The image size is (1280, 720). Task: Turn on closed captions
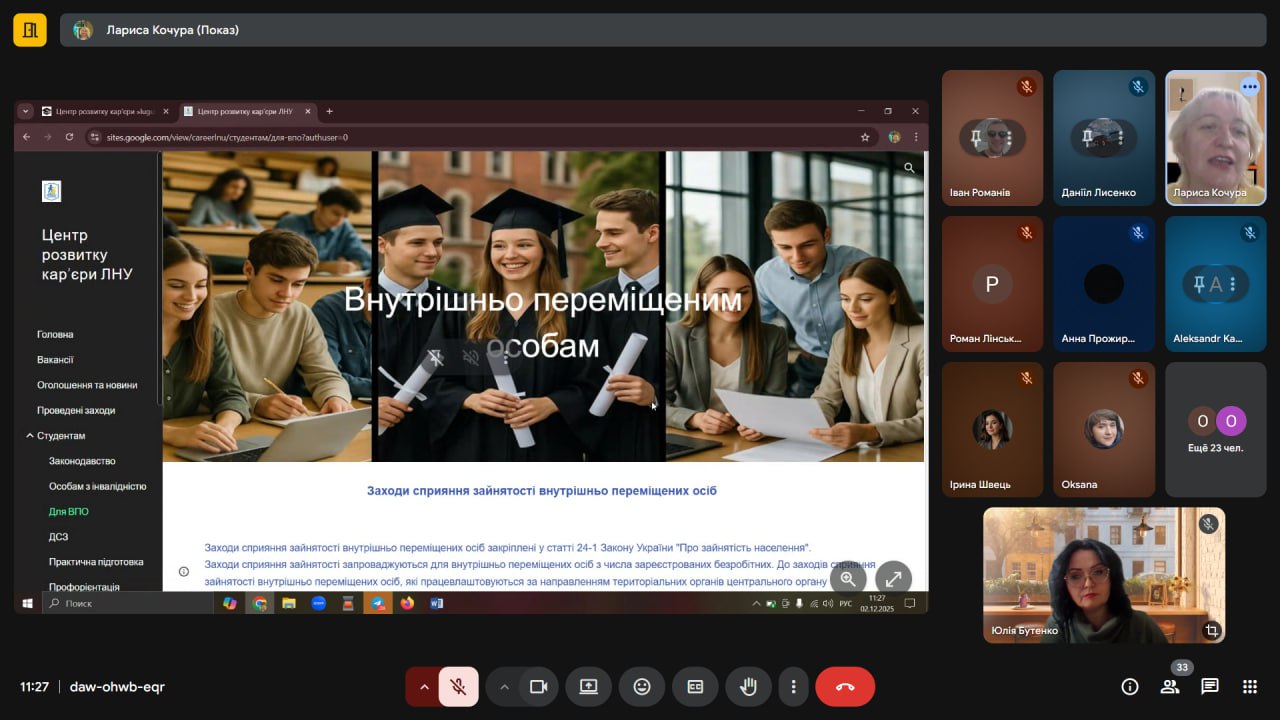pos(695,687)
